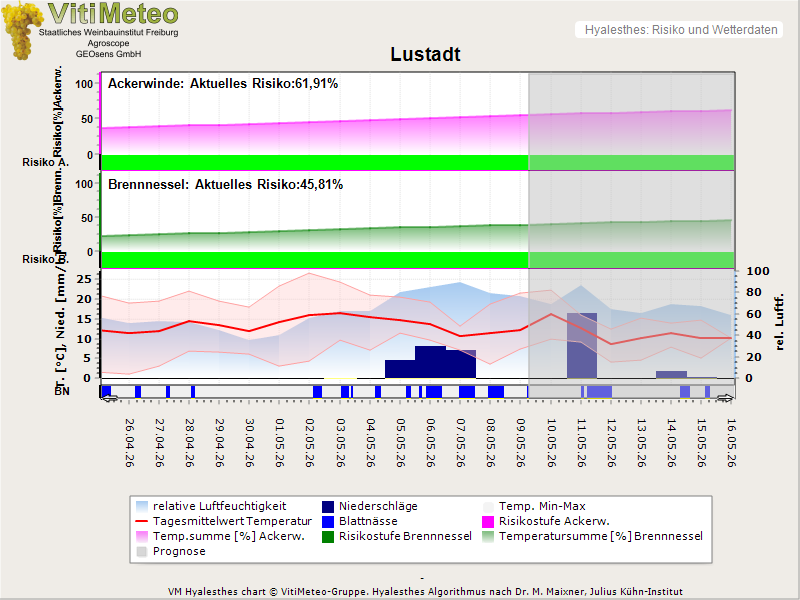The image size is (800, 600).
Task: Click the 27.04.26 date label
Action: point(160,443)
